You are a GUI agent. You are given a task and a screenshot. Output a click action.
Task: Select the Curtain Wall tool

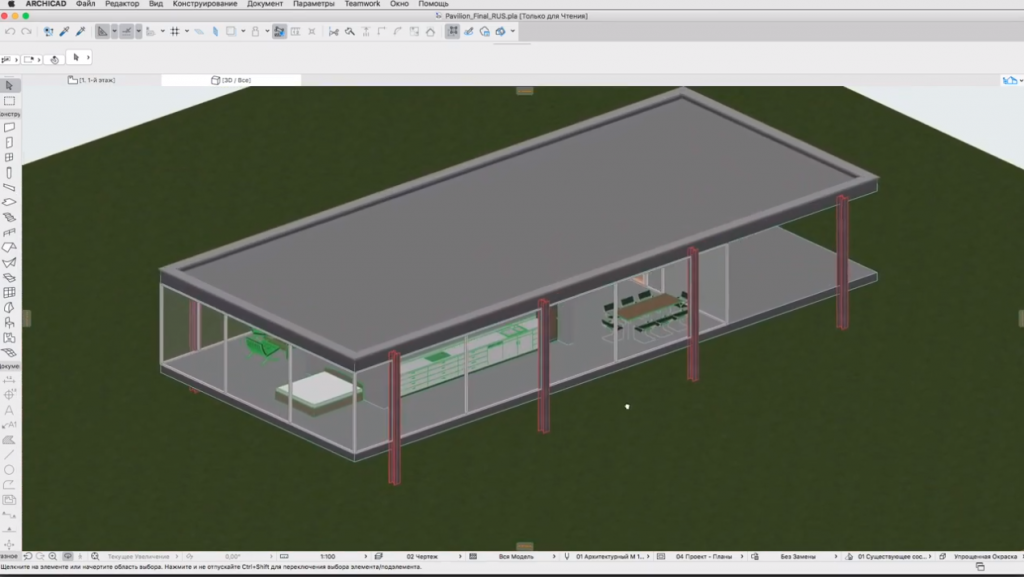click(x=9, y=292)
